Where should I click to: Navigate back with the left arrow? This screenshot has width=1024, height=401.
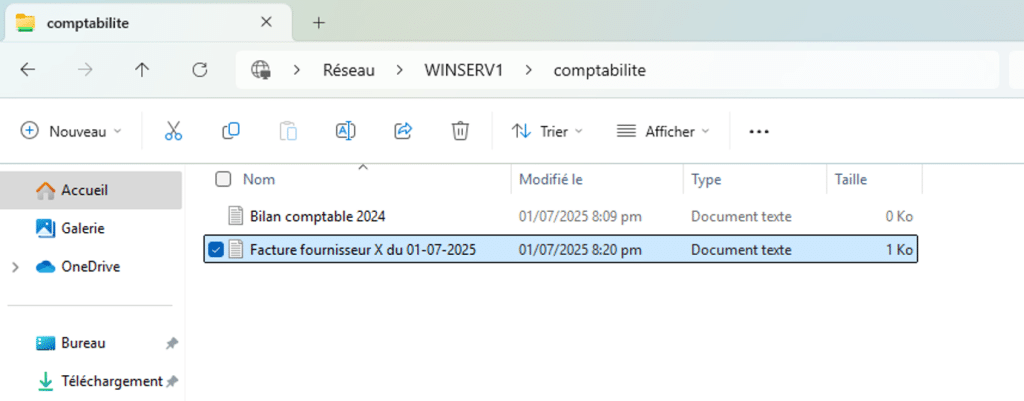click(28, 70)
